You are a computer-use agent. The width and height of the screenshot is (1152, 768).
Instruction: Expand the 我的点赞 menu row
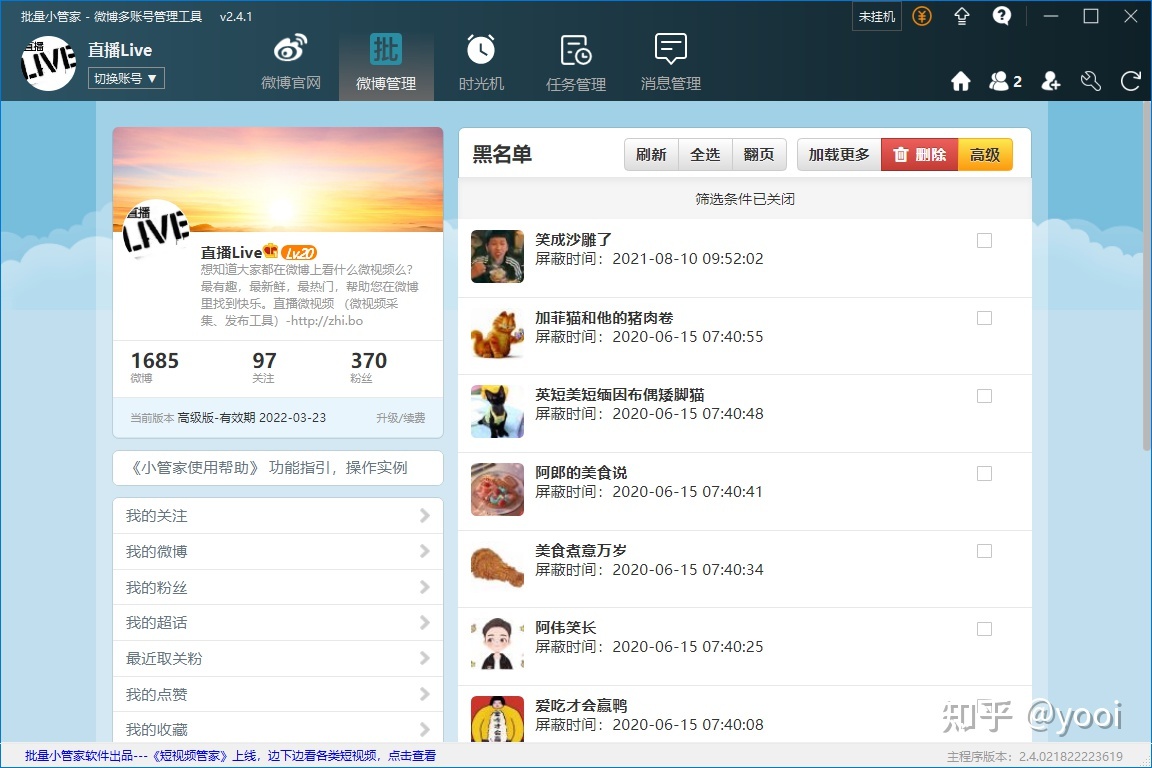(278, 694)
